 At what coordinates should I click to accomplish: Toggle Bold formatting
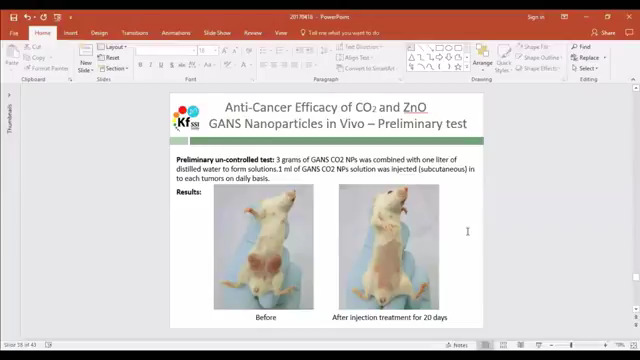coord(140,65)
